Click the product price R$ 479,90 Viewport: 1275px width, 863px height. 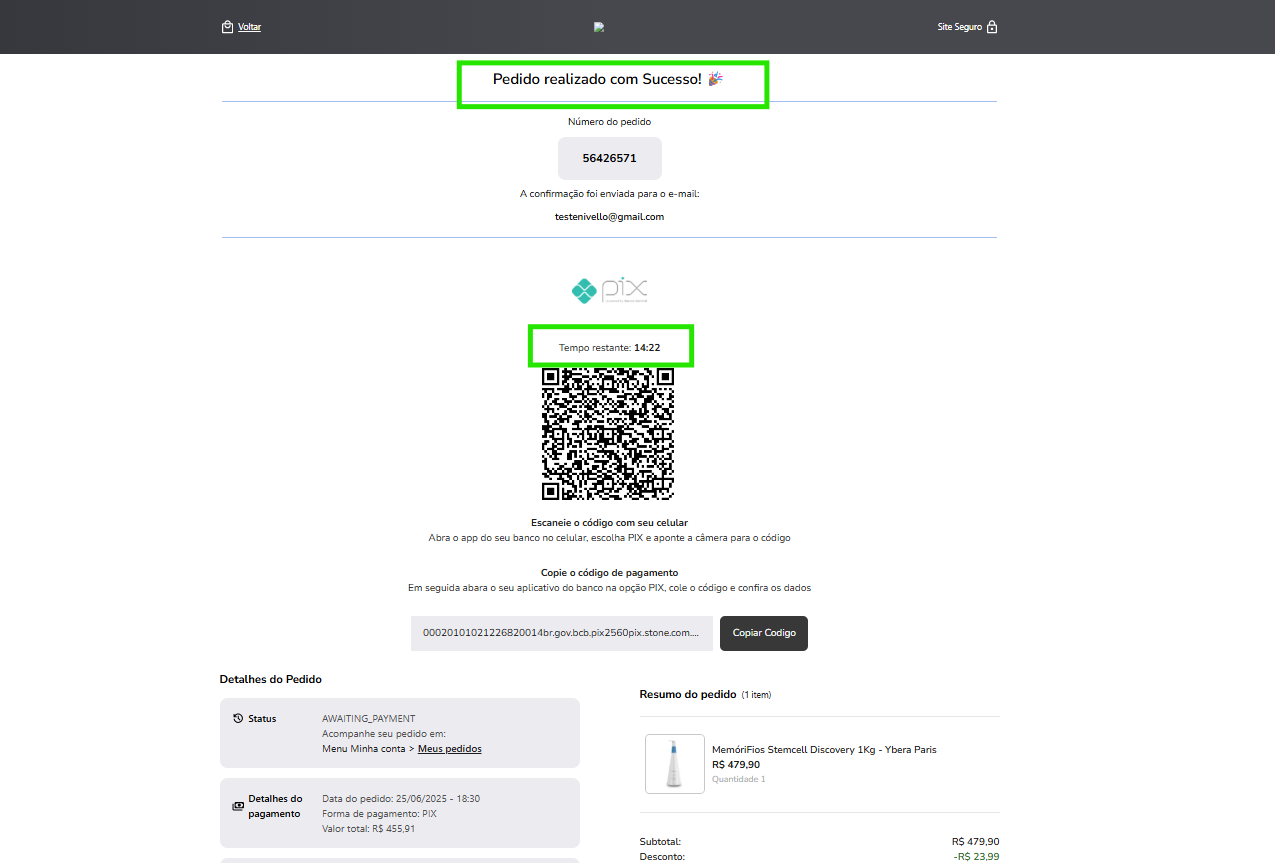pos(736,764)
